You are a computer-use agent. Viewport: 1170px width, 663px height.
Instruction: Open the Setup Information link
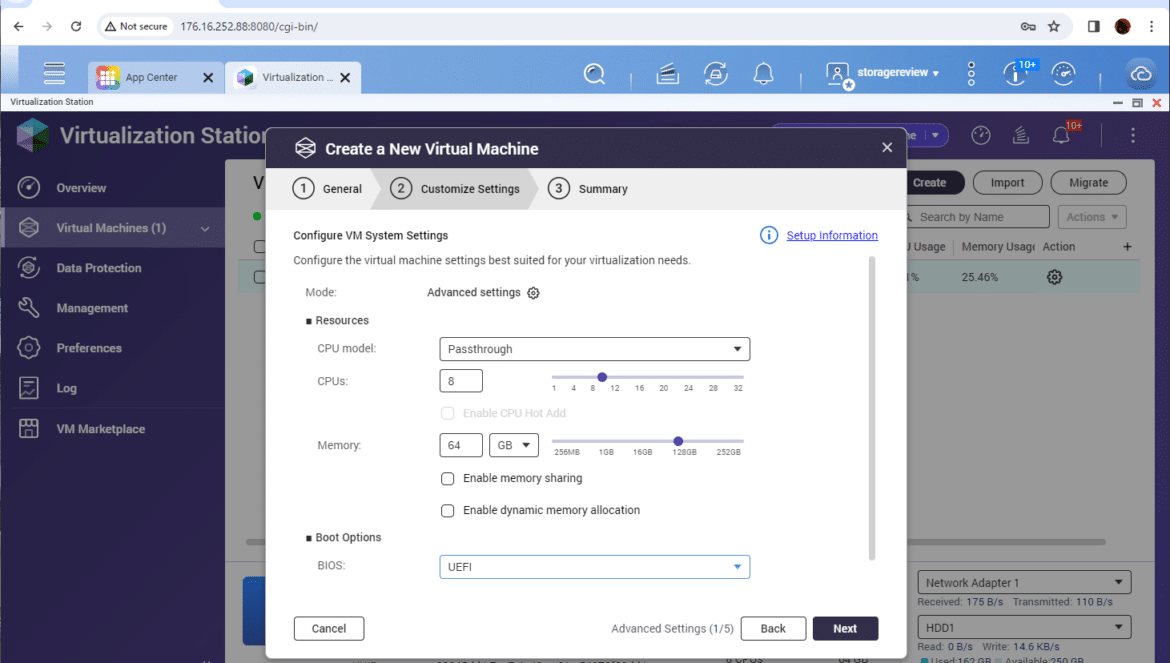tap(832, 236)
